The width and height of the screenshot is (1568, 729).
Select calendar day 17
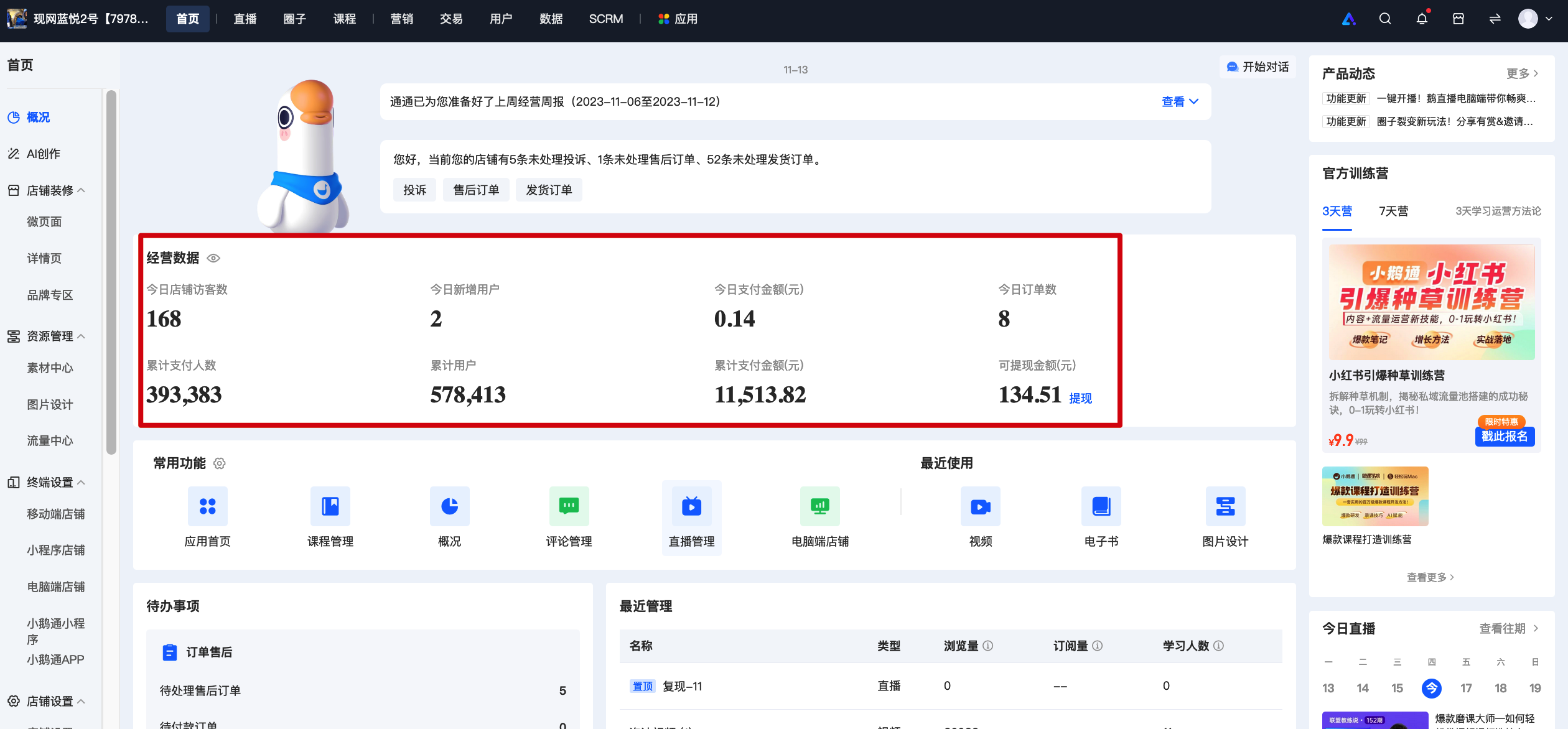1466,689
